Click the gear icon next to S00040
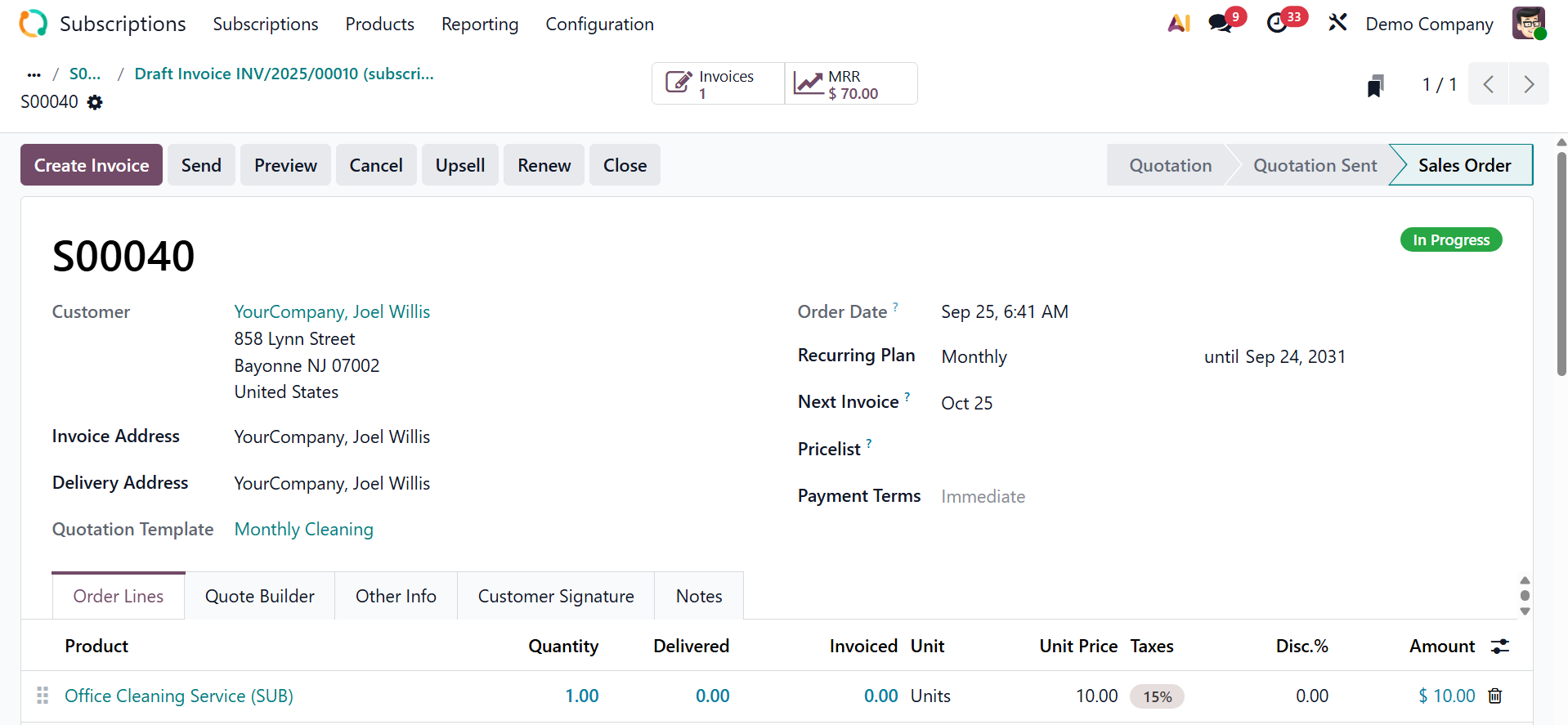The image size is (1568, 725). (95, 102)
